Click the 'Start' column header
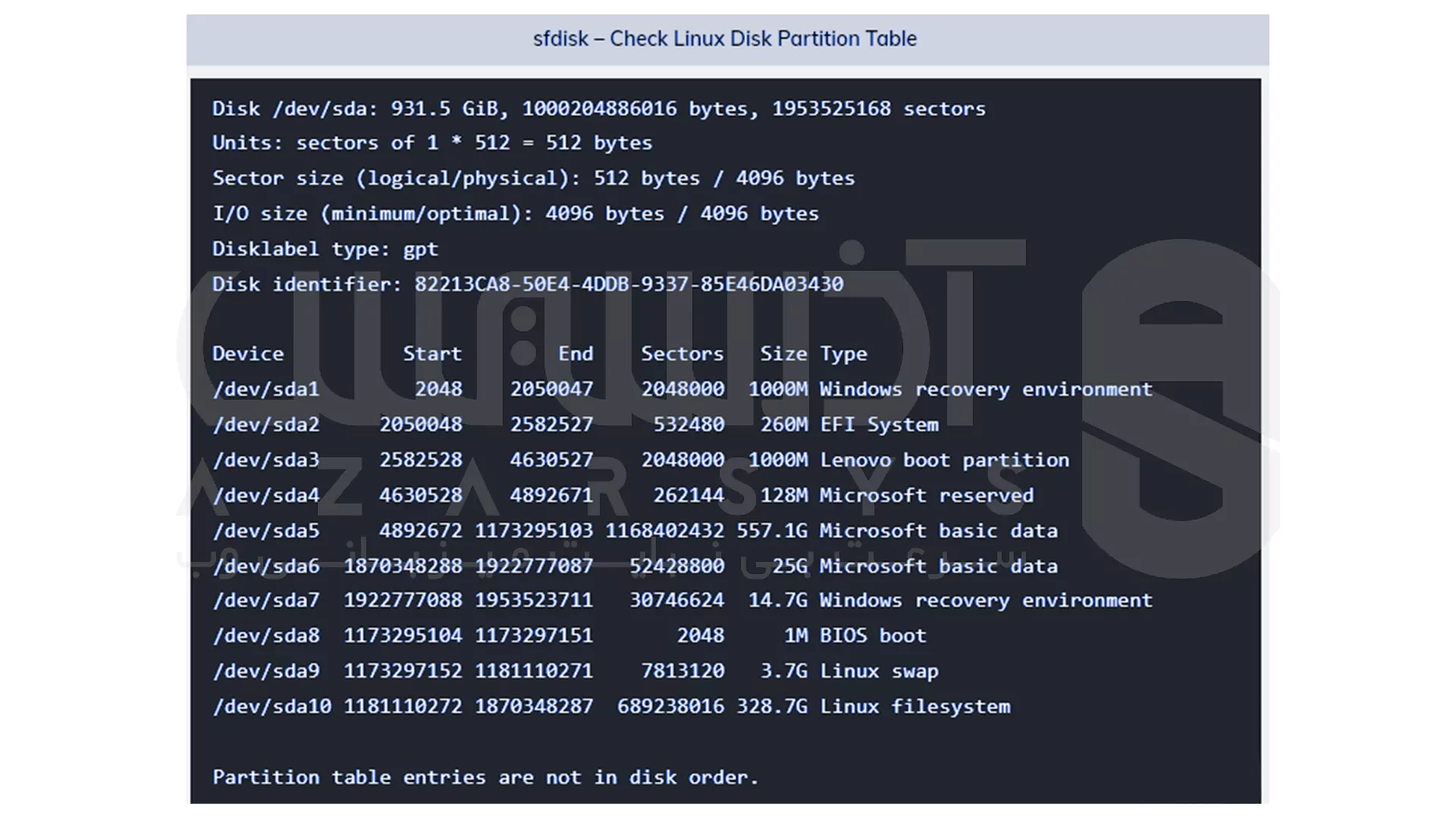This screenshot has height=819, width=1456. (x=432, y=354)
